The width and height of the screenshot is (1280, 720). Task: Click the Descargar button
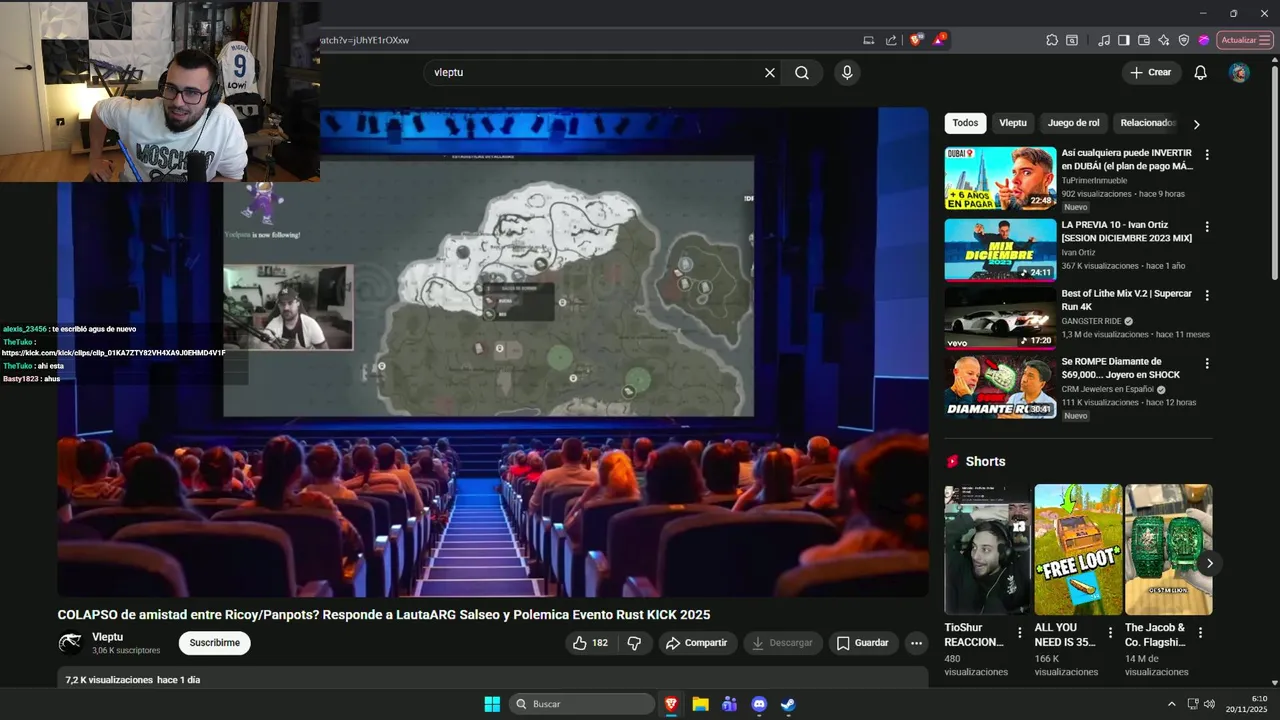[x=781, y=643]
